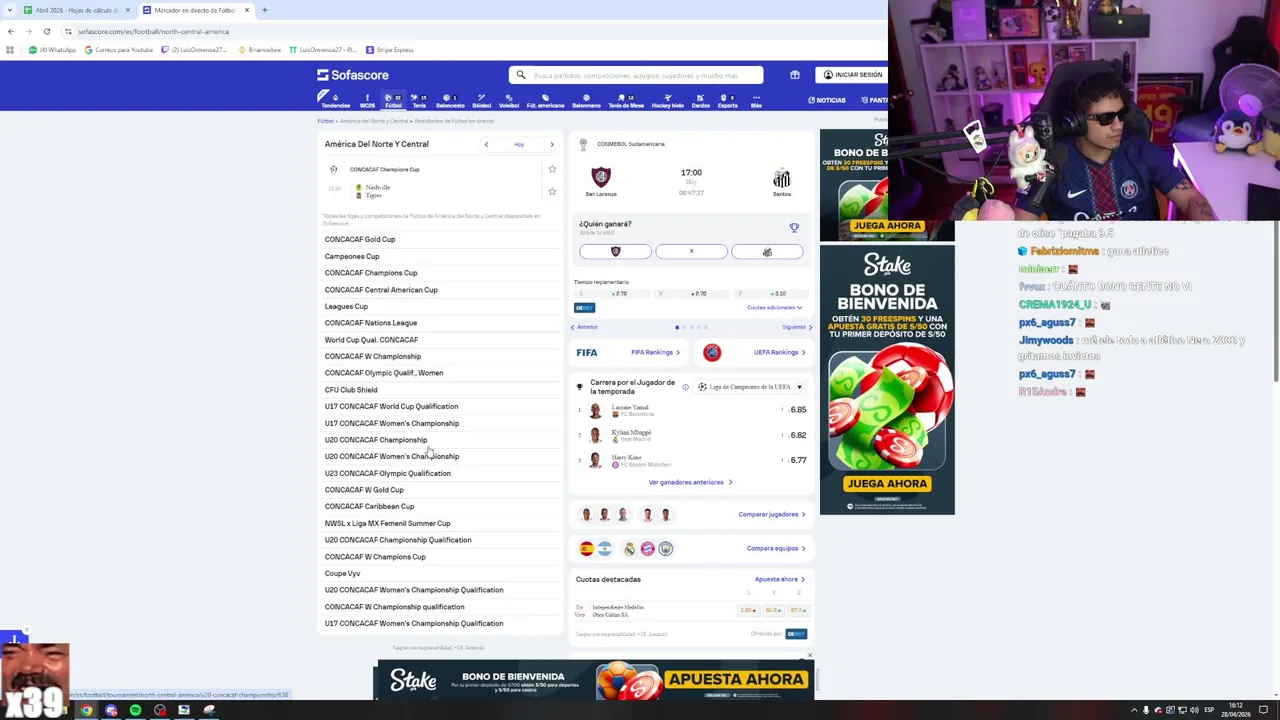1280x720 pixels.
Task: Select the Esports icon
Action: coord(727,101)
